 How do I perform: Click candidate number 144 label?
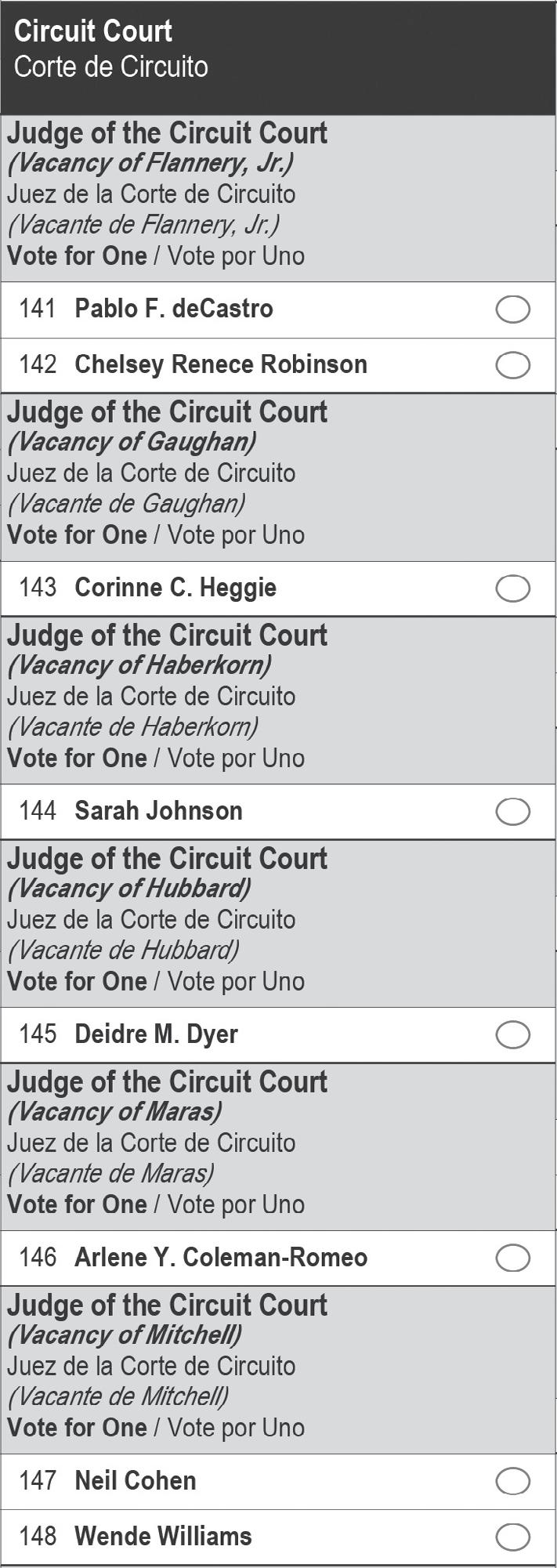tap(38, 811)
